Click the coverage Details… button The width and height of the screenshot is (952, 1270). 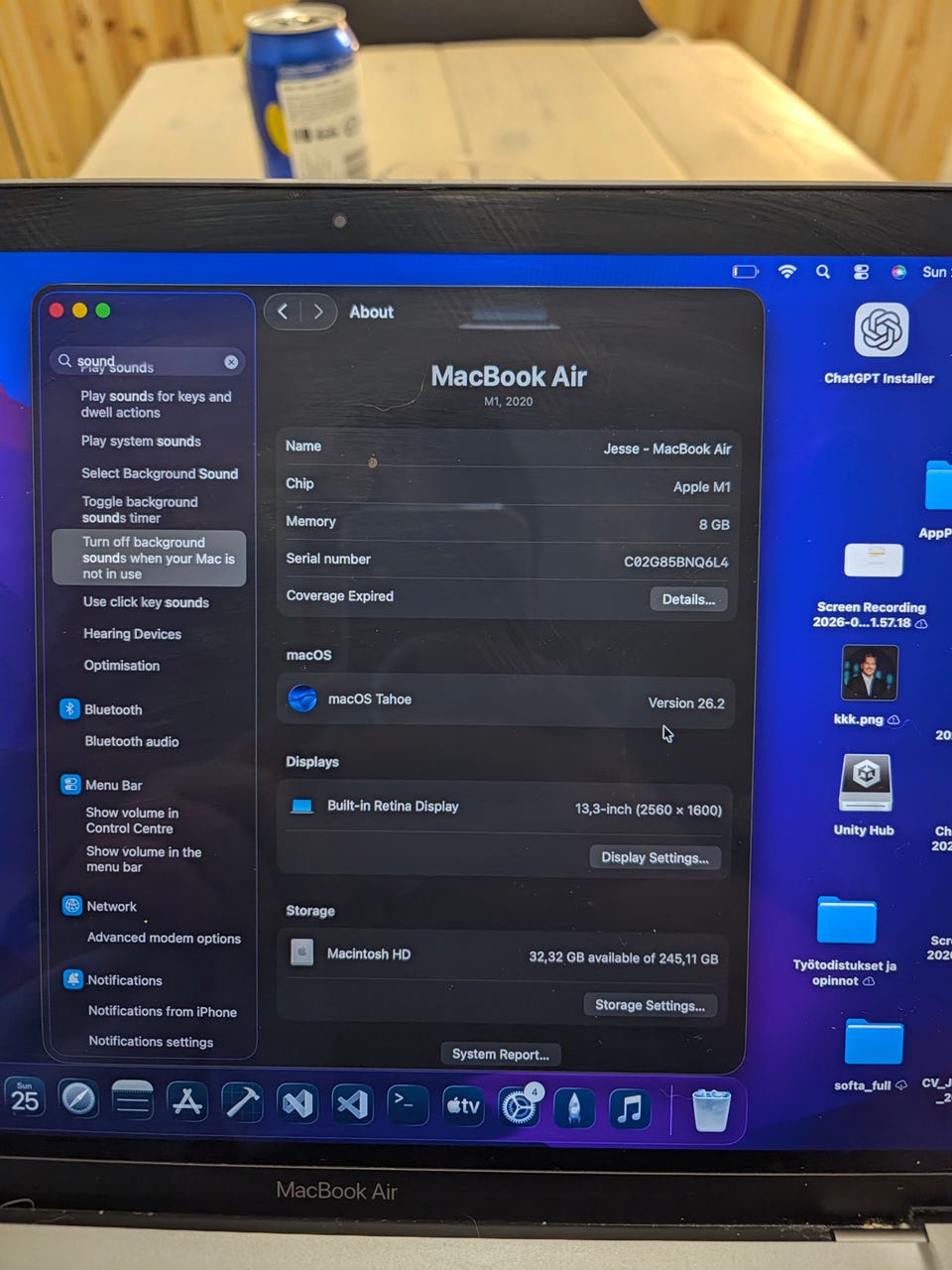click(x=688, y=599)
